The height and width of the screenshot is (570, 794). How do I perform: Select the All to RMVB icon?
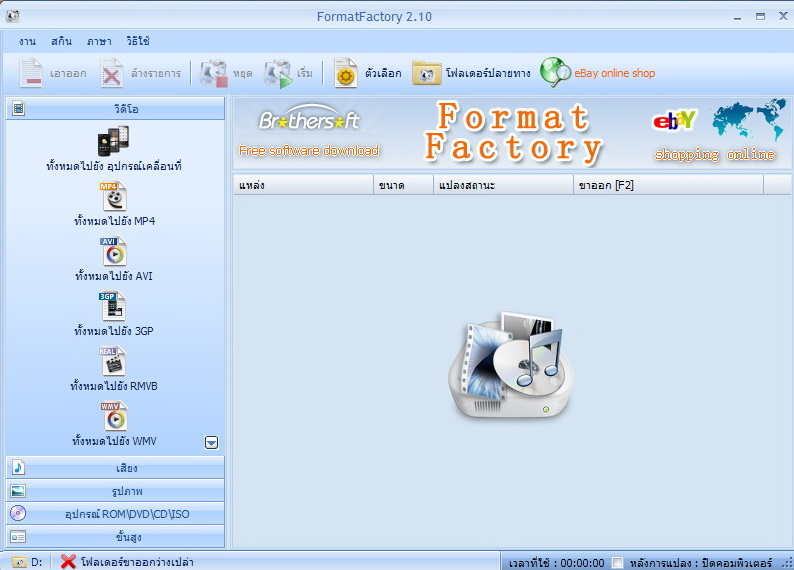coord(112,361)
